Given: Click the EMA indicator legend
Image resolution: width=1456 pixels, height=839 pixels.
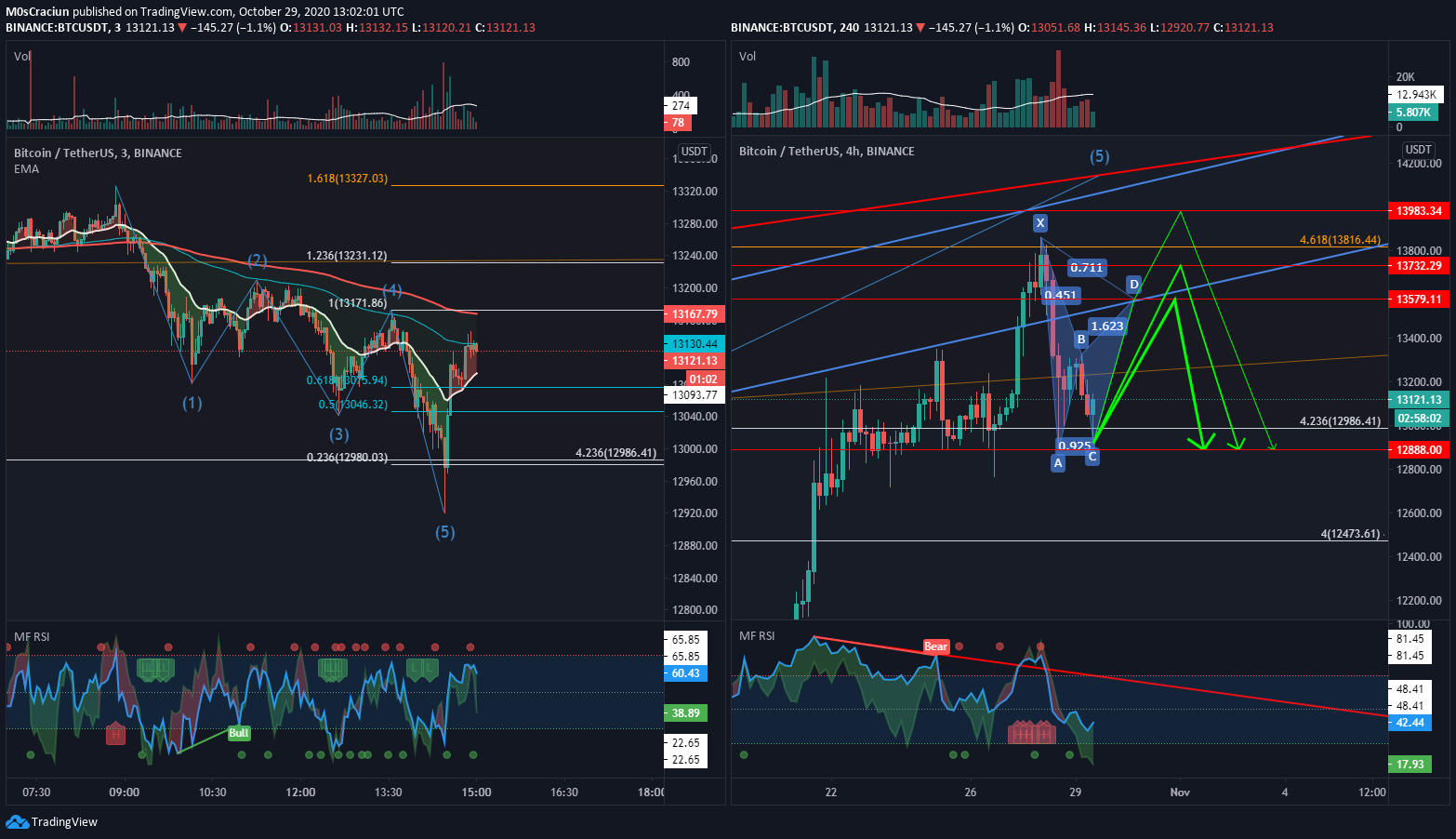Looking at the screenshot, I should [26, 169].
